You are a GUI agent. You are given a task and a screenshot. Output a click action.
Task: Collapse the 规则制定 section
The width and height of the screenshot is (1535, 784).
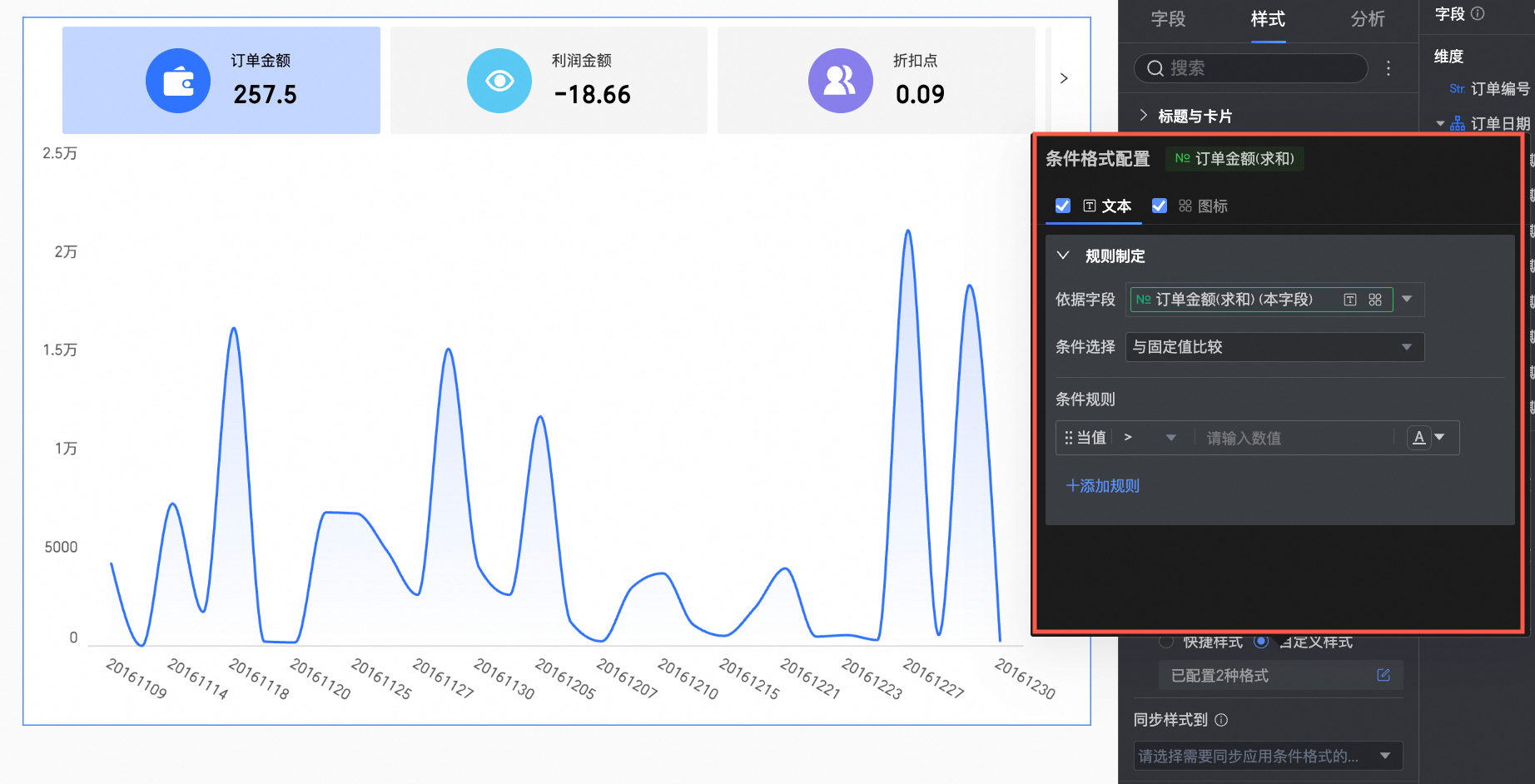coord(1063,256)
